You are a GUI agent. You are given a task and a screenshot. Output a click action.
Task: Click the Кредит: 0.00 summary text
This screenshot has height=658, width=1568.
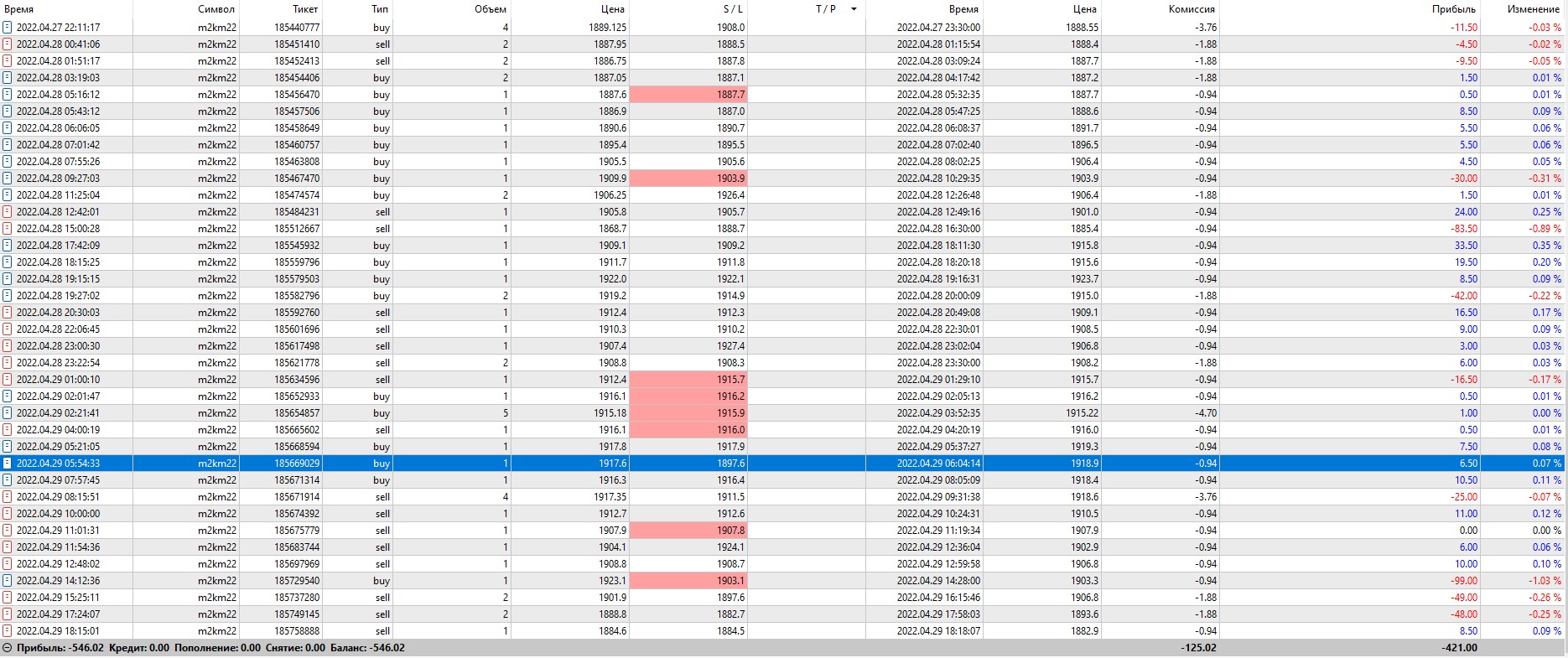point(139,648)
